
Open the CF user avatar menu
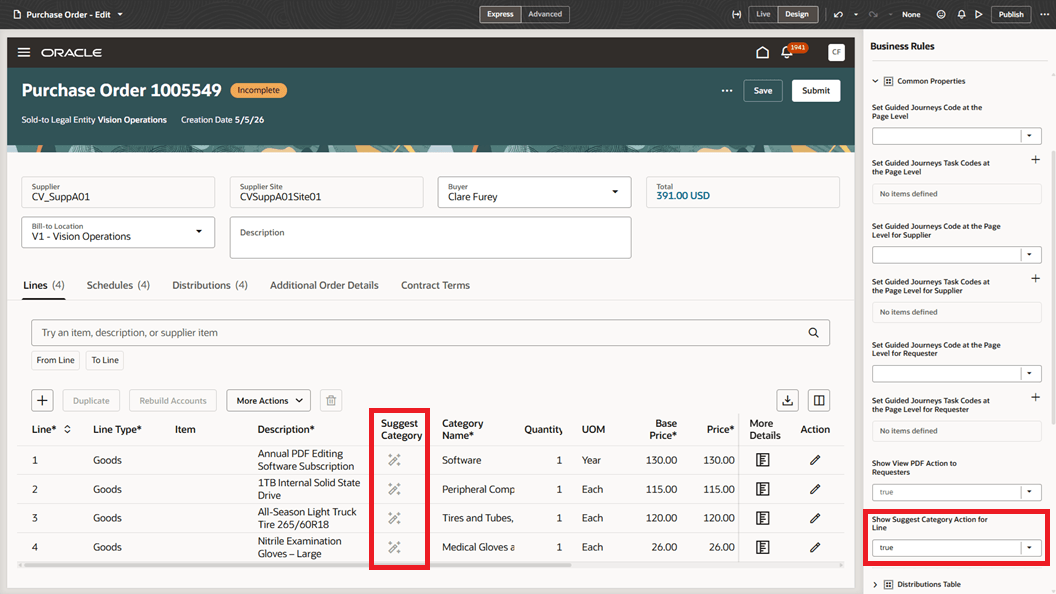point(836,52)
